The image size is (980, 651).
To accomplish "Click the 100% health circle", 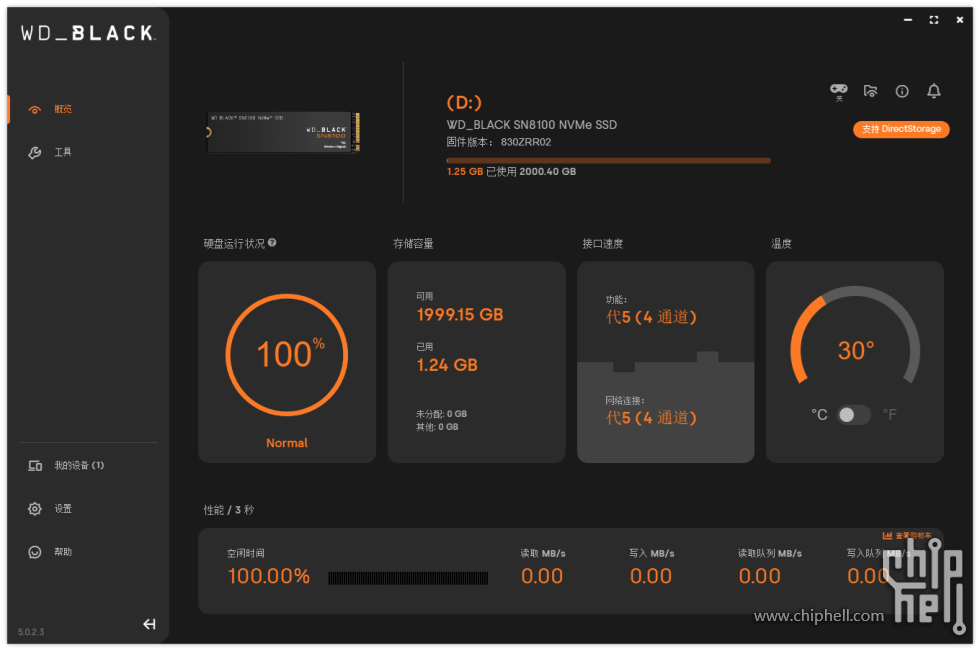I will (287, 355).
